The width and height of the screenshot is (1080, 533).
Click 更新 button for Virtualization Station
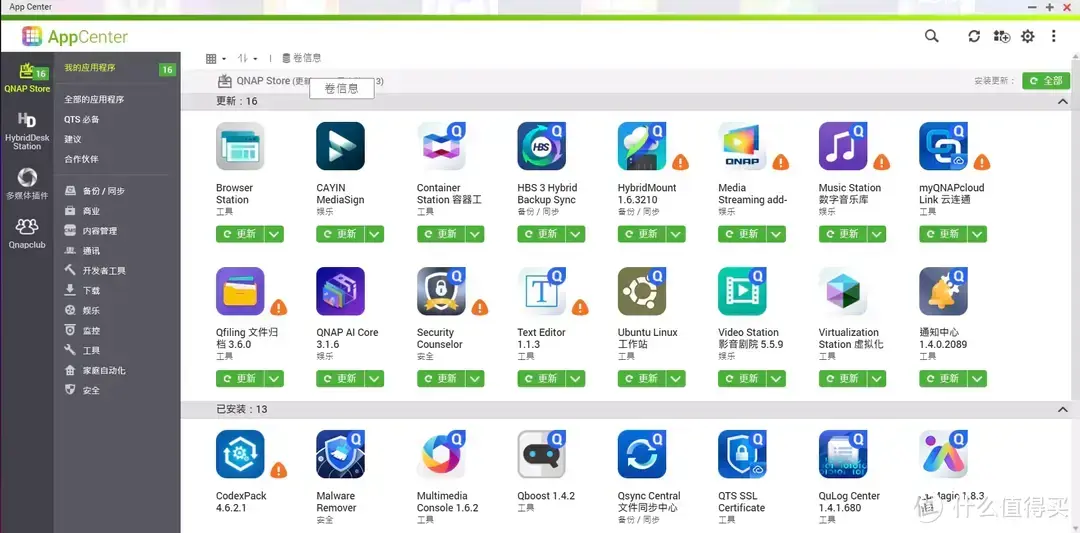(x=843, y=379)
